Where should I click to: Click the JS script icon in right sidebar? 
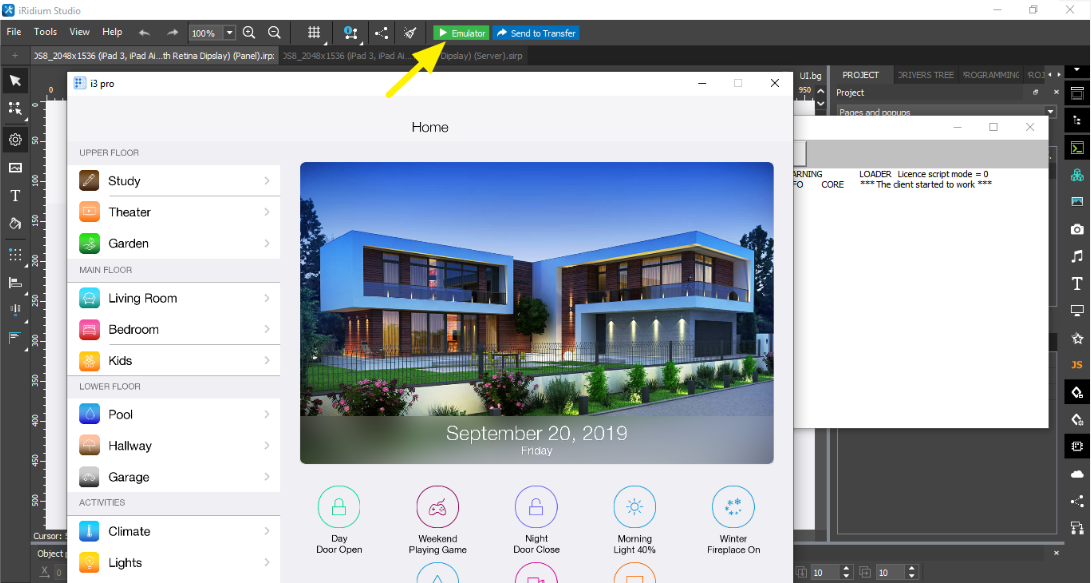[x=1077, y=365]
